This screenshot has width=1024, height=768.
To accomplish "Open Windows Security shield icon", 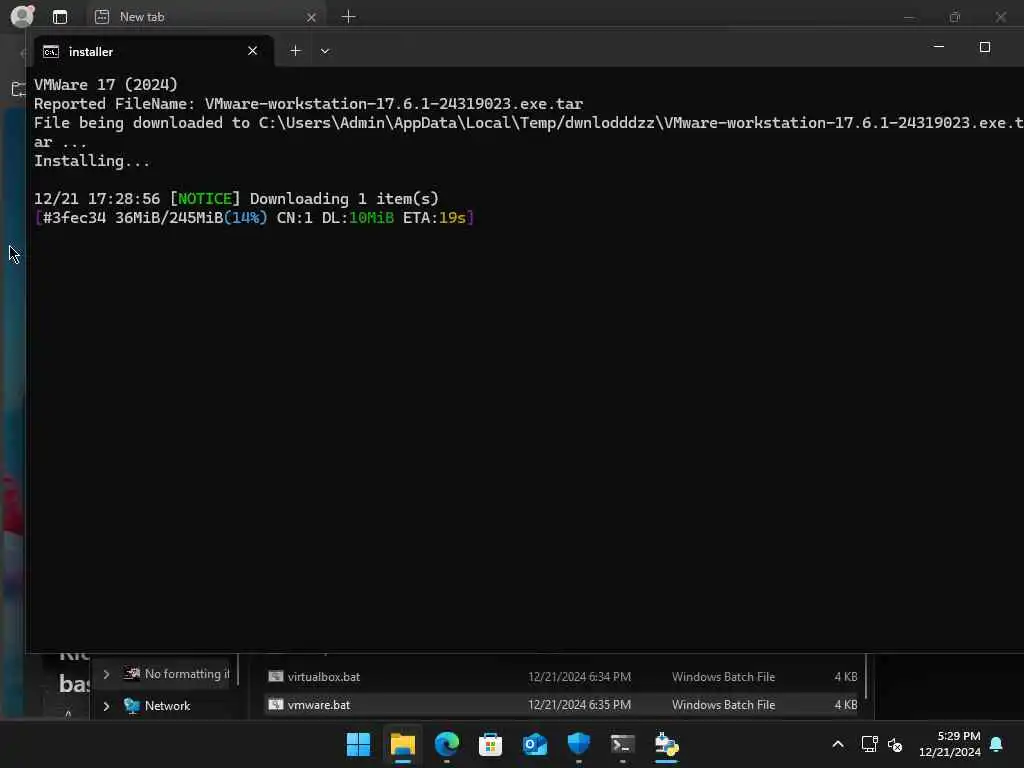I will 579,744.
